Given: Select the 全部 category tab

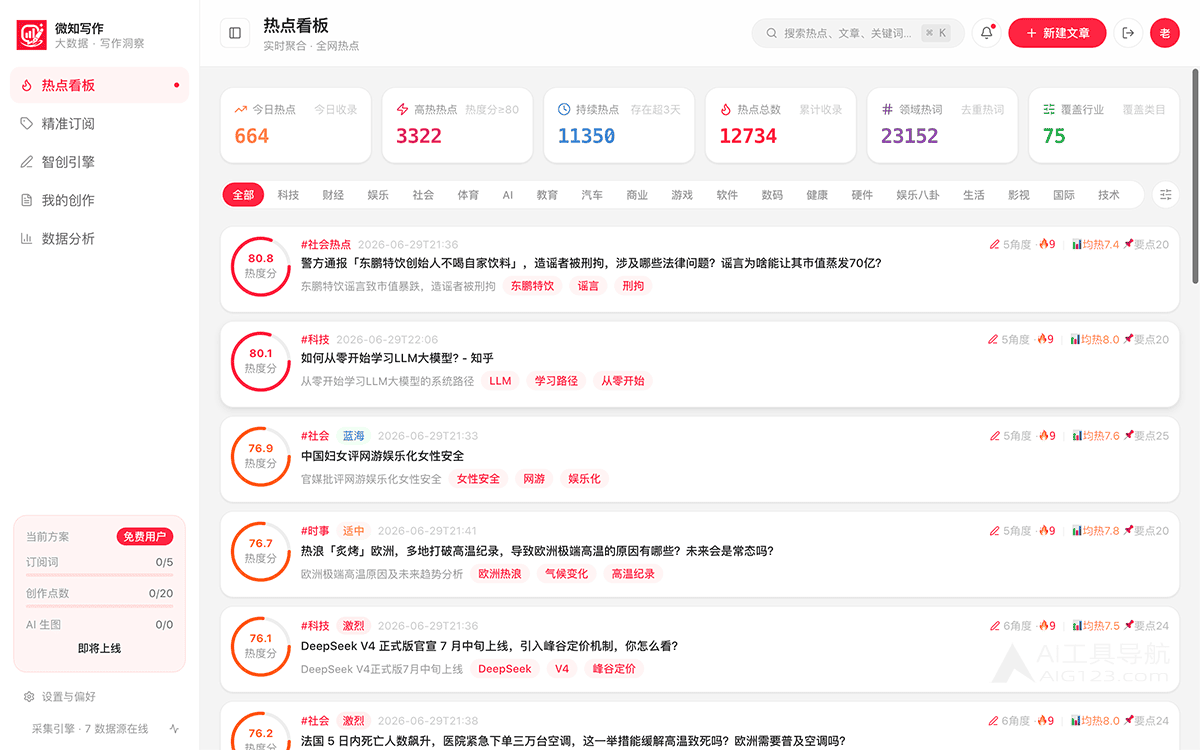Looking at the screenshot, I should [243, 195].
